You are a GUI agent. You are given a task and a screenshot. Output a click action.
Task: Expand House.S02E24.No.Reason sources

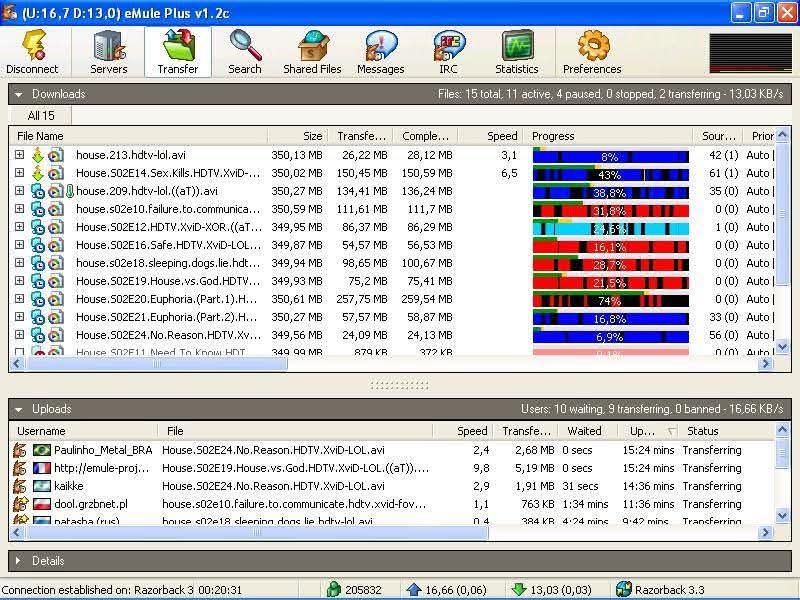tap(19, 335)
